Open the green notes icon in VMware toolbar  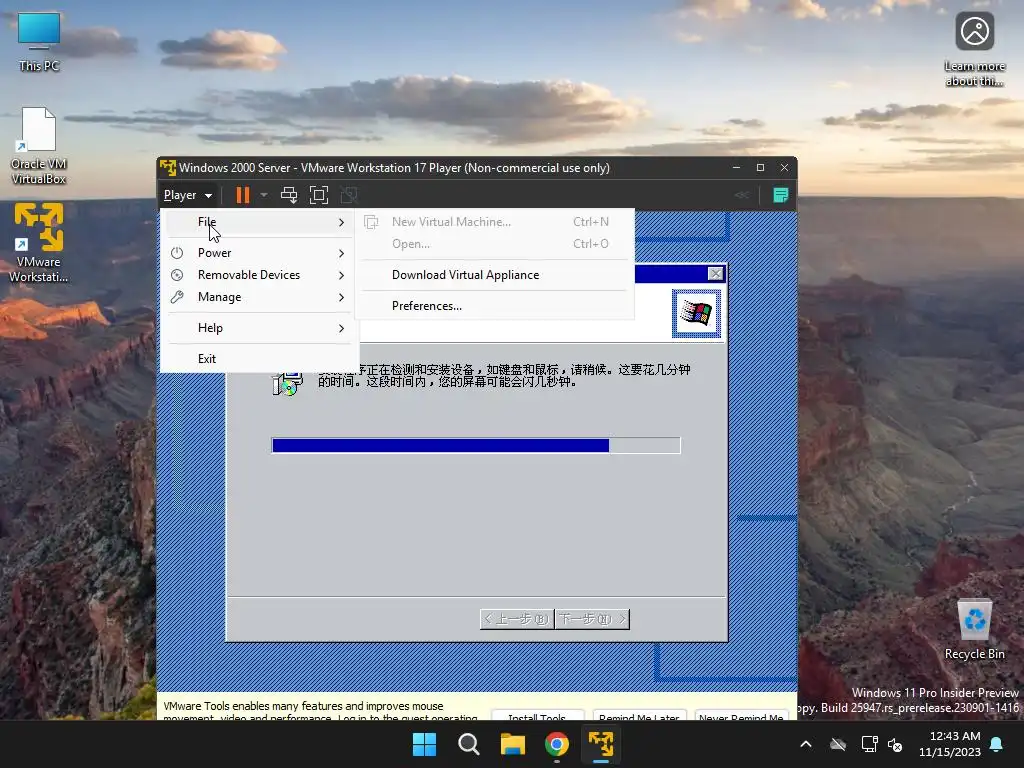780,195
